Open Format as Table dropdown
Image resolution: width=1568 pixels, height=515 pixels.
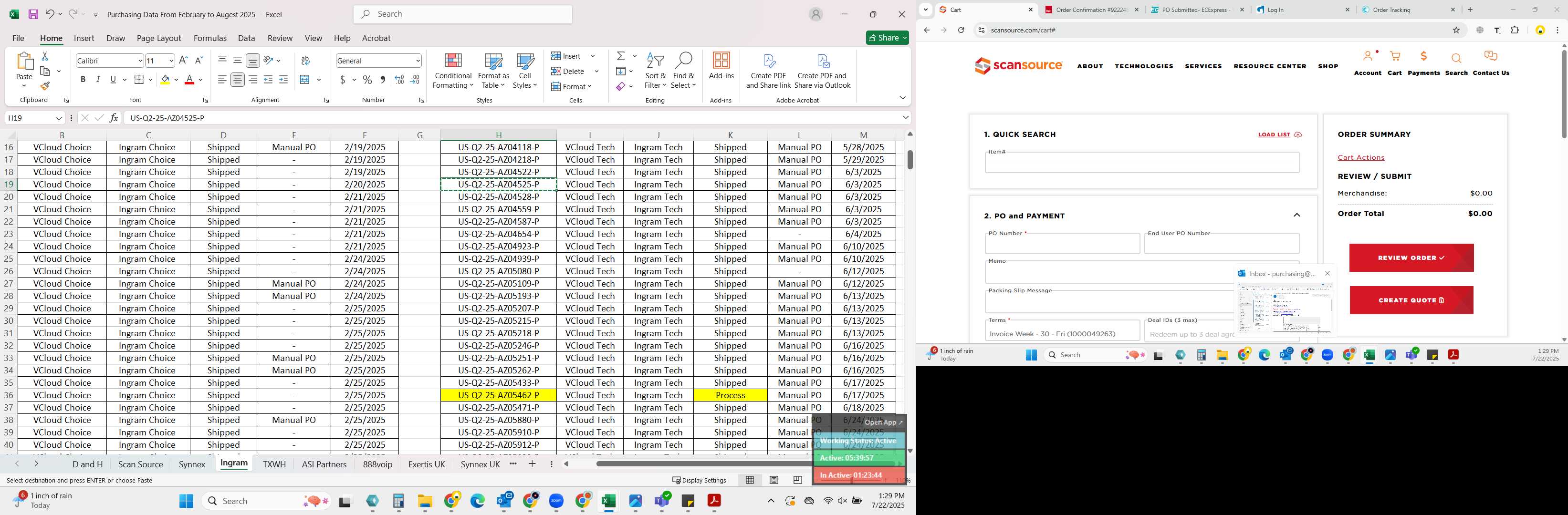(x=493, y=71)
